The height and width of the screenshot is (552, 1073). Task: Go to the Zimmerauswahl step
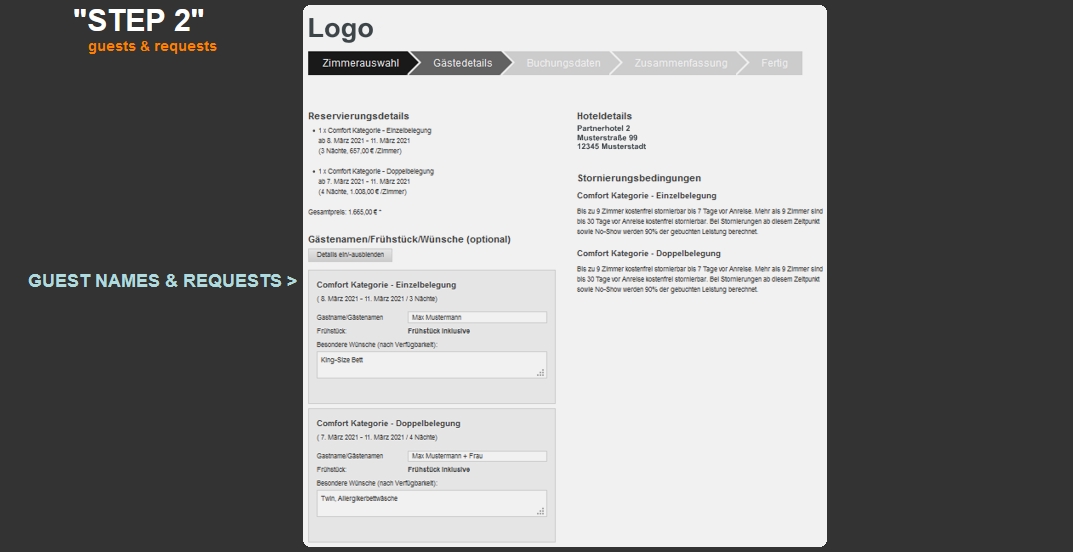pyautogui.click(x=360, y=63)
